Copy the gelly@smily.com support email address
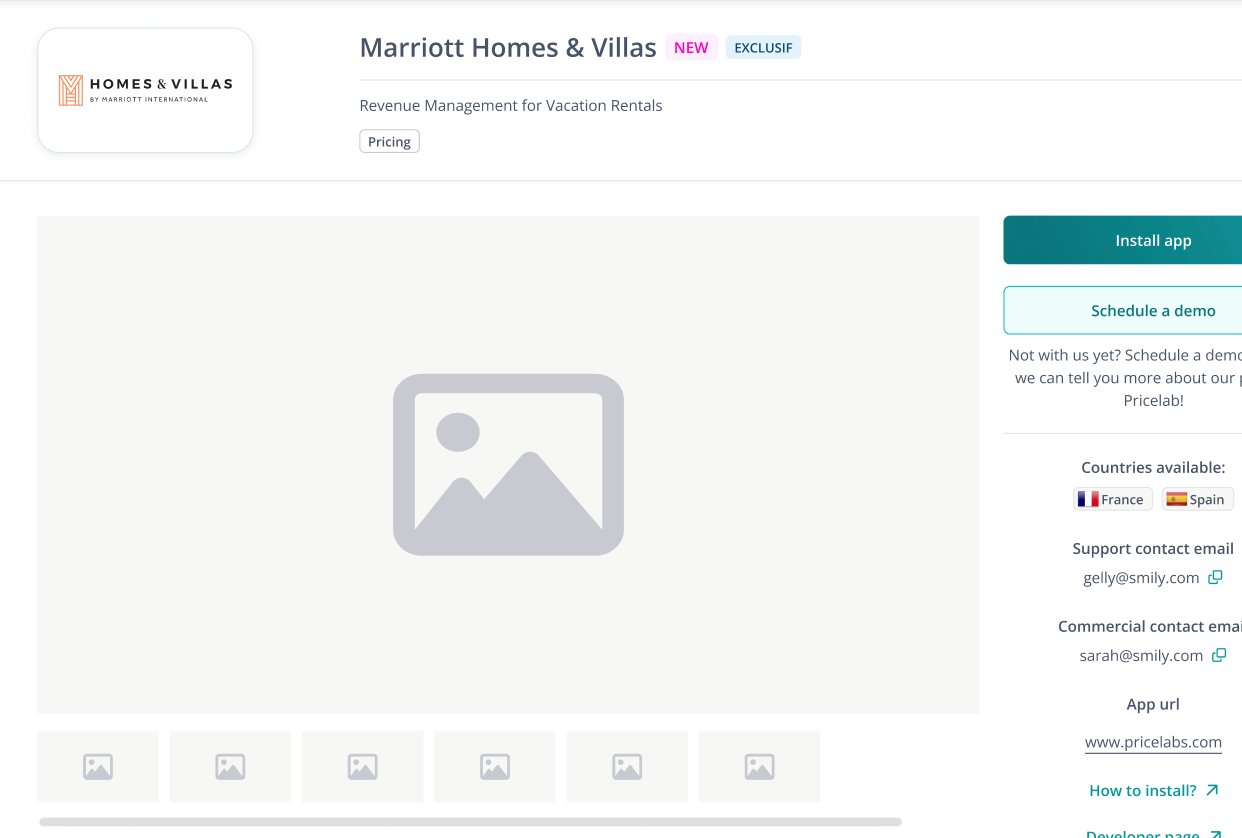1242x838 pixels. point(1215,577)
